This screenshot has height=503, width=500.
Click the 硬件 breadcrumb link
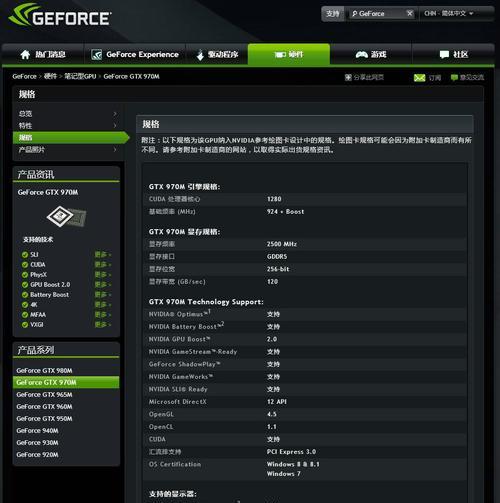pyautogui.click(x=50, y=77)
